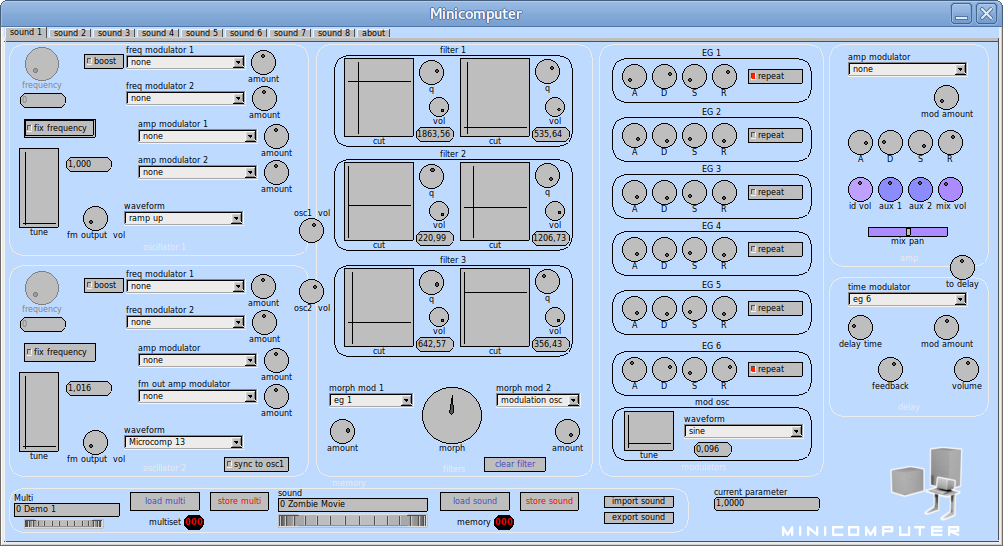Click EG 3 sustain knob
Image resolution: width=1003 pixels, height=546 pixels.
[694, 192]
